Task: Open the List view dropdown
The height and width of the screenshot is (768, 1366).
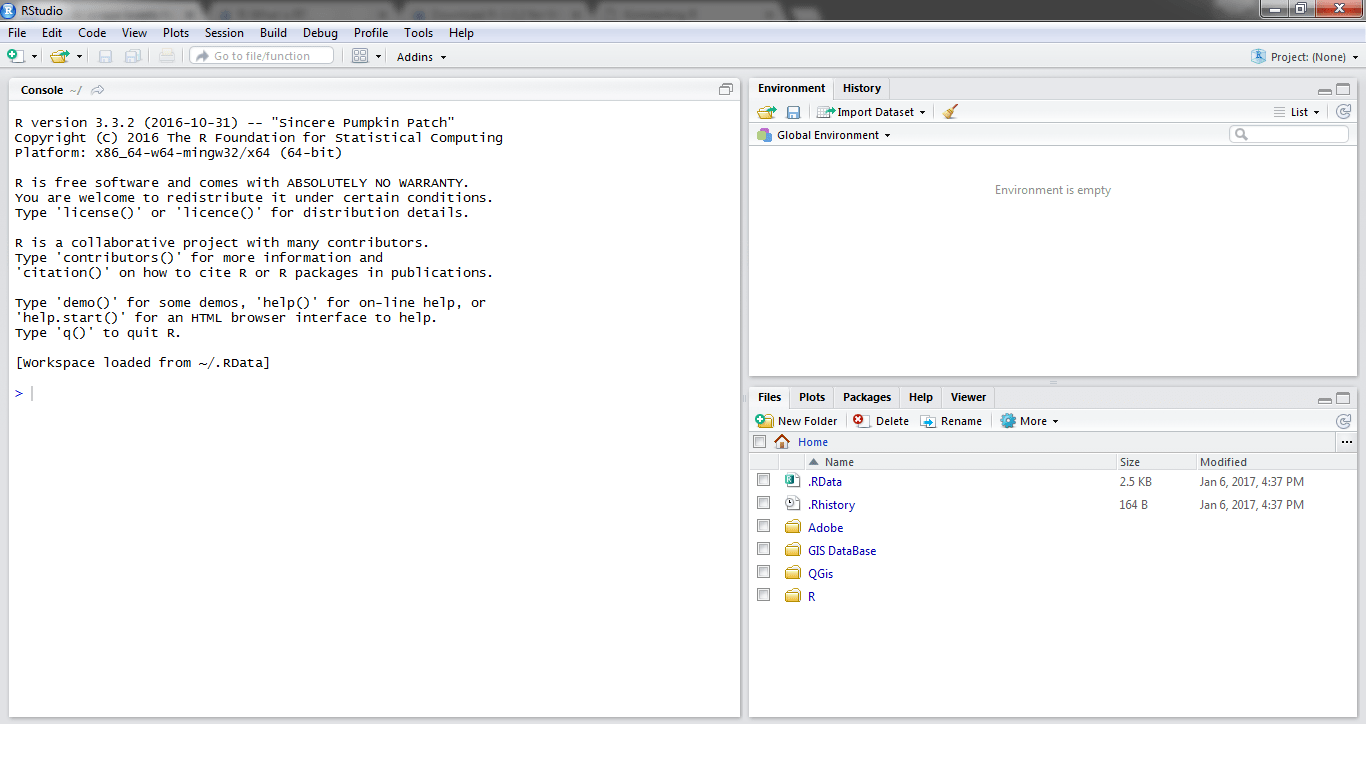Action: point(1297,112)
